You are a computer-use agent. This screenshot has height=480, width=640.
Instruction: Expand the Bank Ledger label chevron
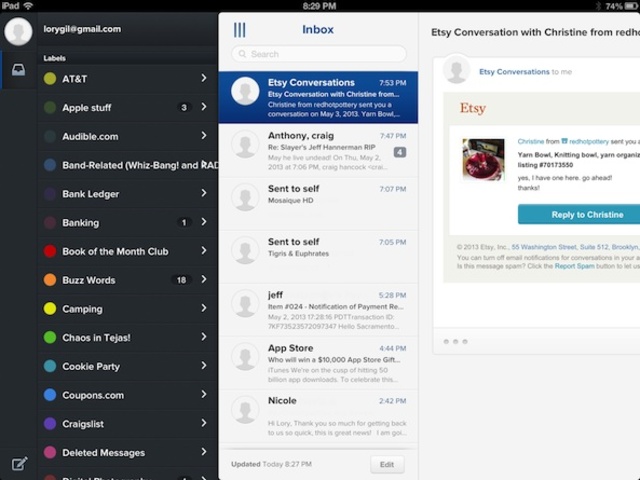pyautogui.click(x=204, y=193)
